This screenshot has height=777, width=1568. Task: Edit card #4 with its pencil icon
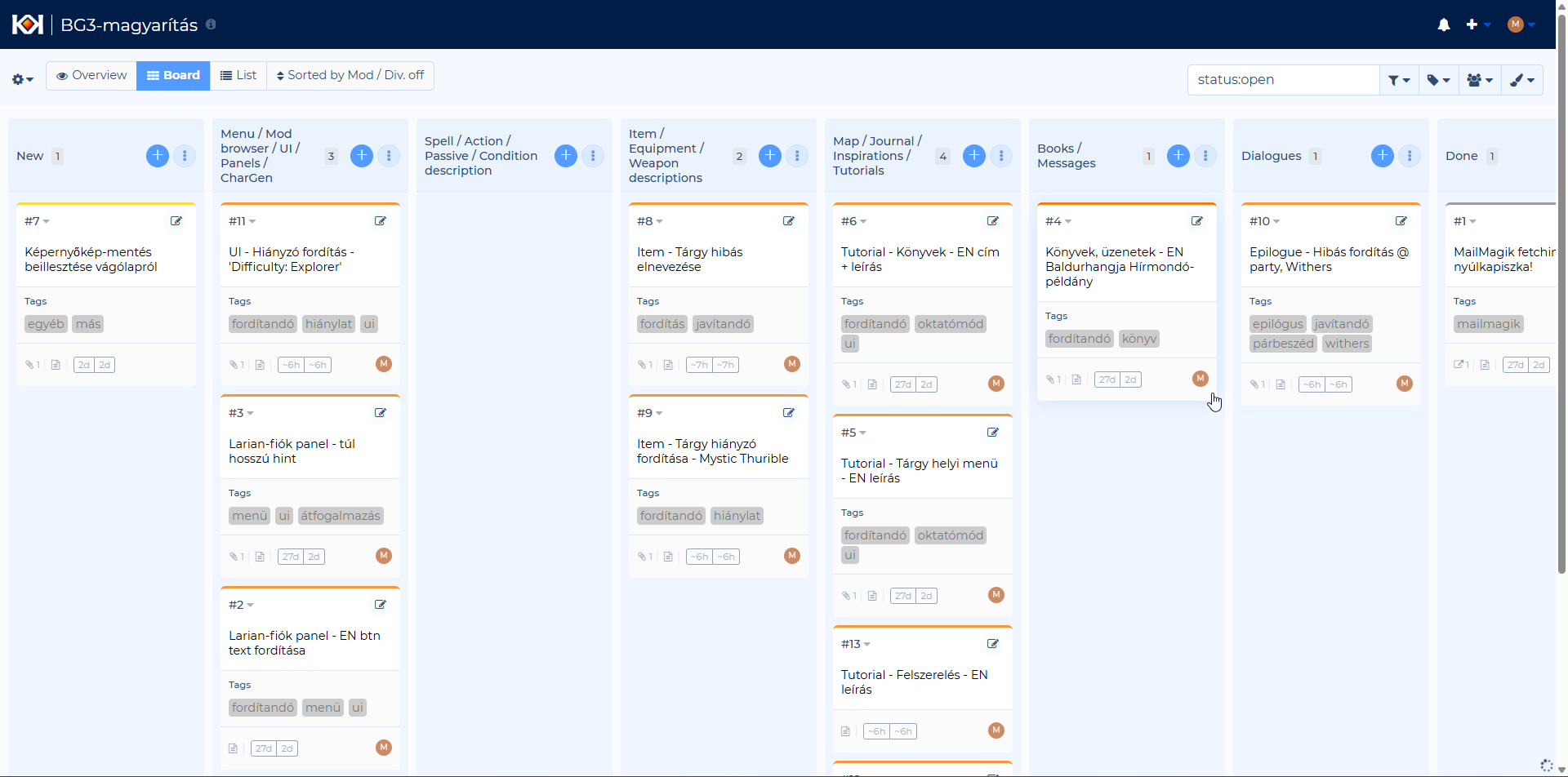(x=1197, y=221)
